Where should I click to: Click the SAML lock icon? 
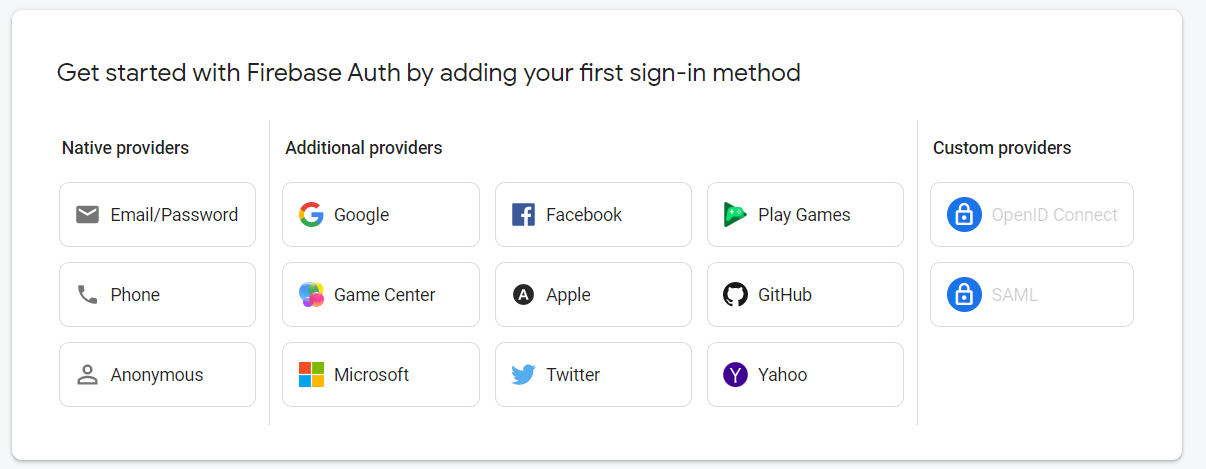(x=964, y=294)
